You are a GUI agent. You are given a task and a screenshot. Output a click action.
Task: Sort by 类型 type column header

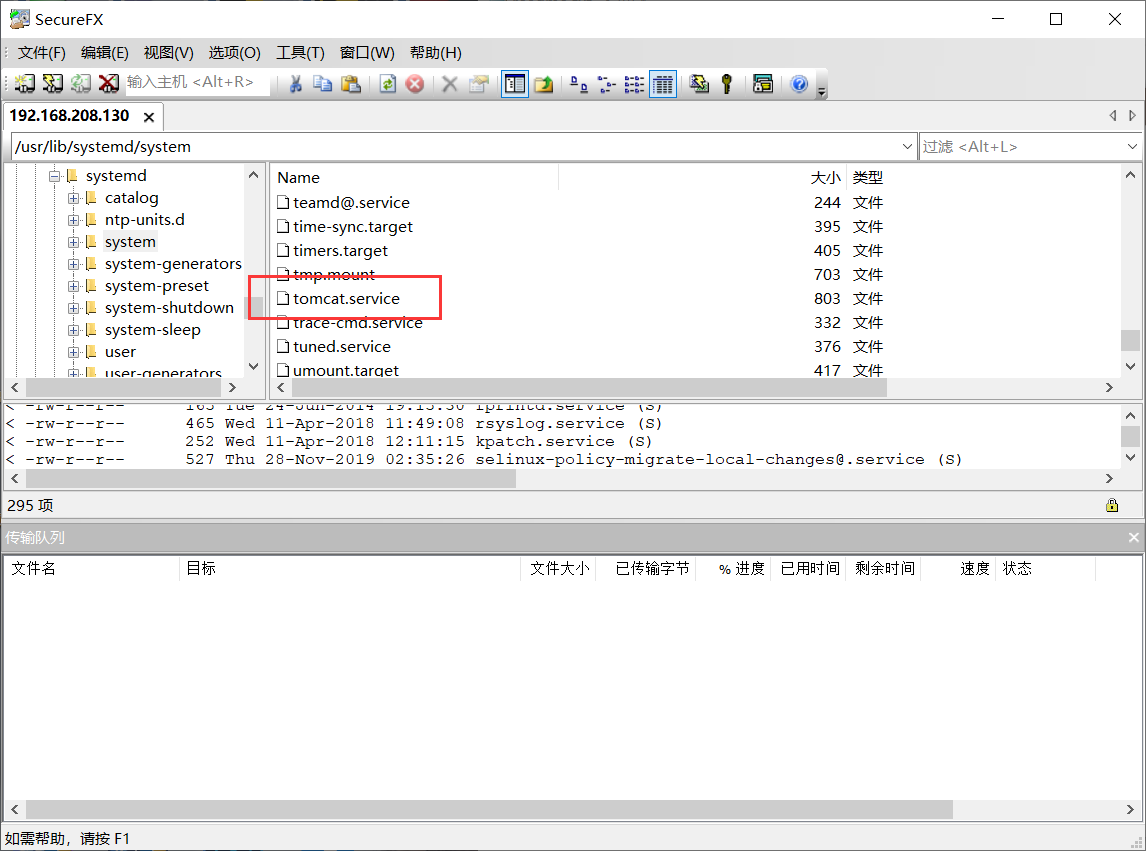[x=868, y=178]
